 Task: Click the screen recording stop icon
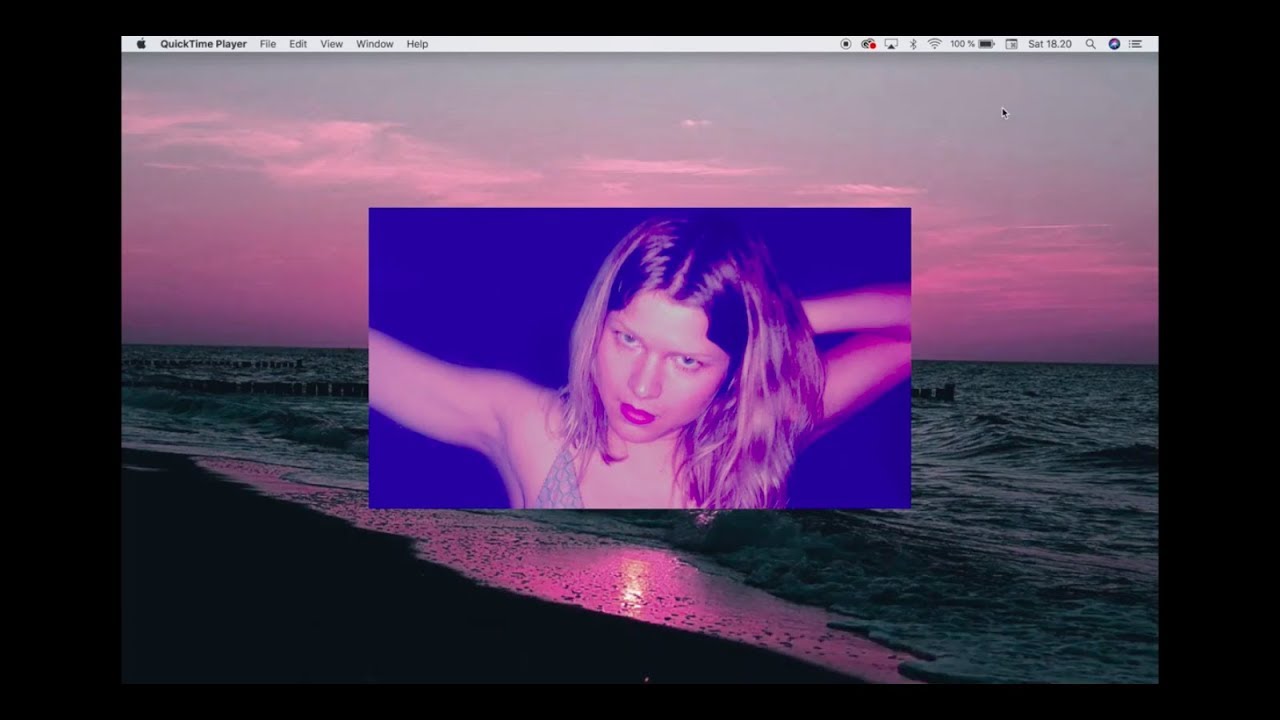[846, 44]
